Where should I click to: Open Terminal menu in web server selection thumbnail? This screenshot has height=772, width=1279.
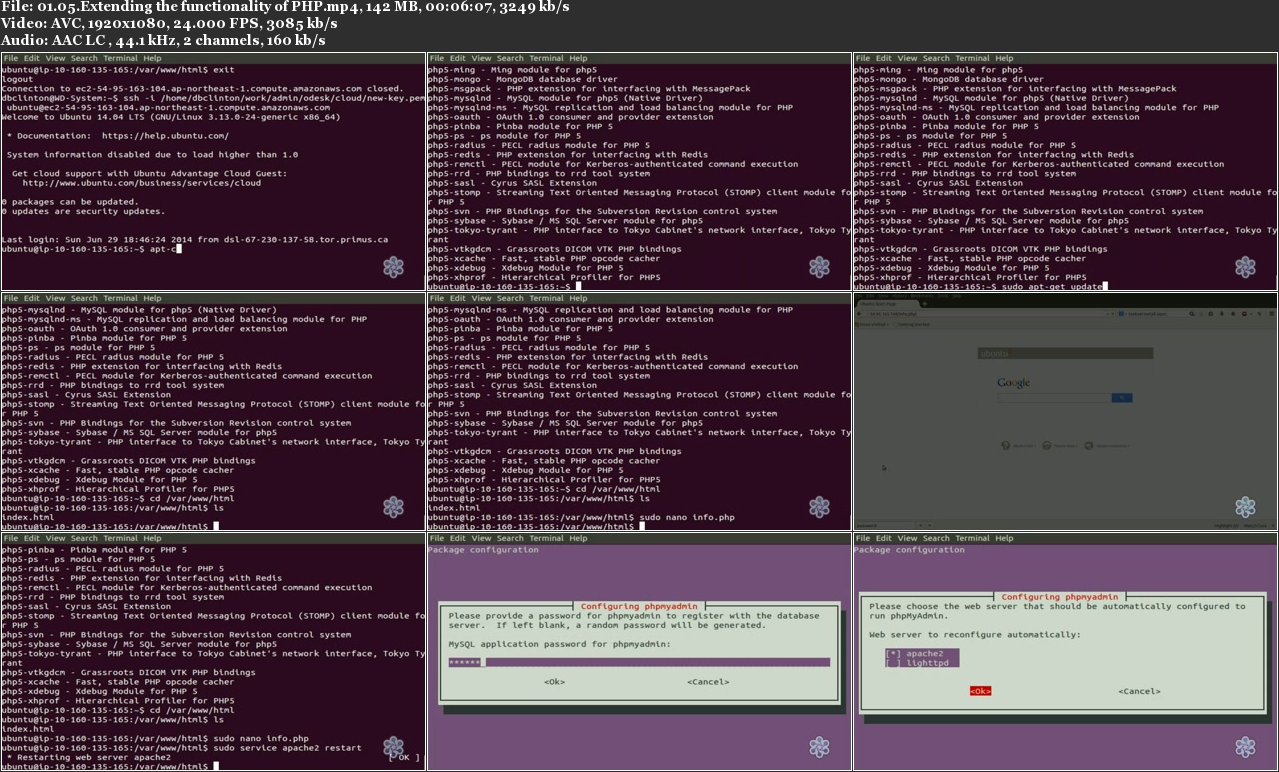click(972, 539)
